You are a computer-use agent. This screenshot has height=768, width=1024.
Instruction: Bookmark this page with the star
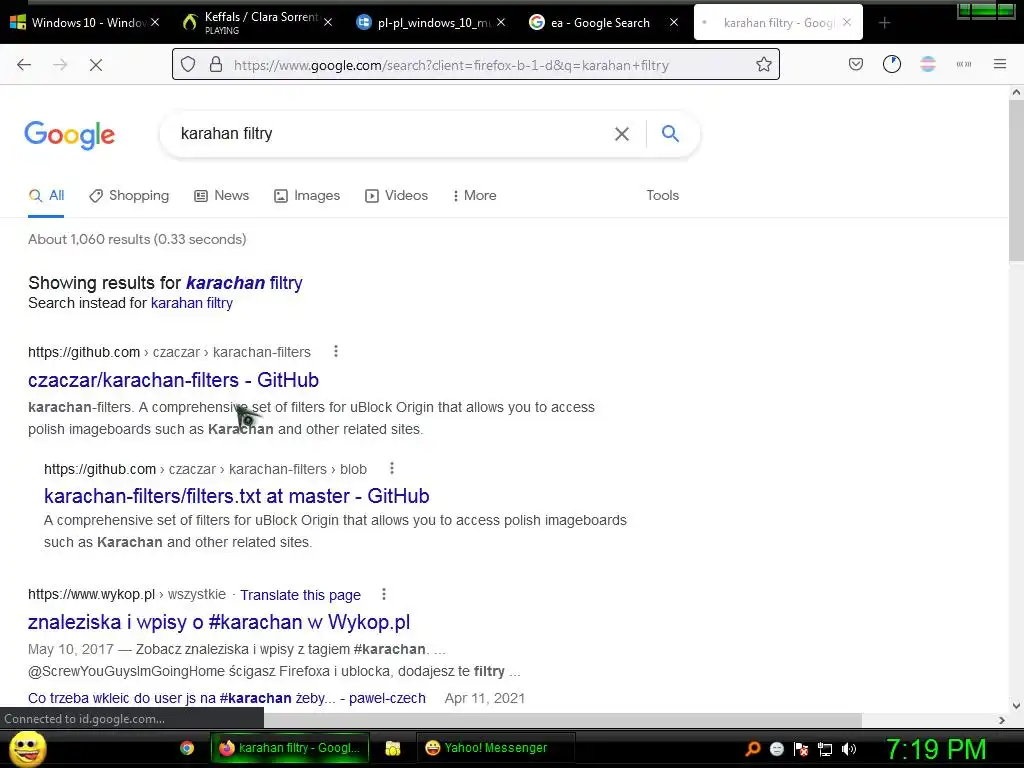(763, 65)
